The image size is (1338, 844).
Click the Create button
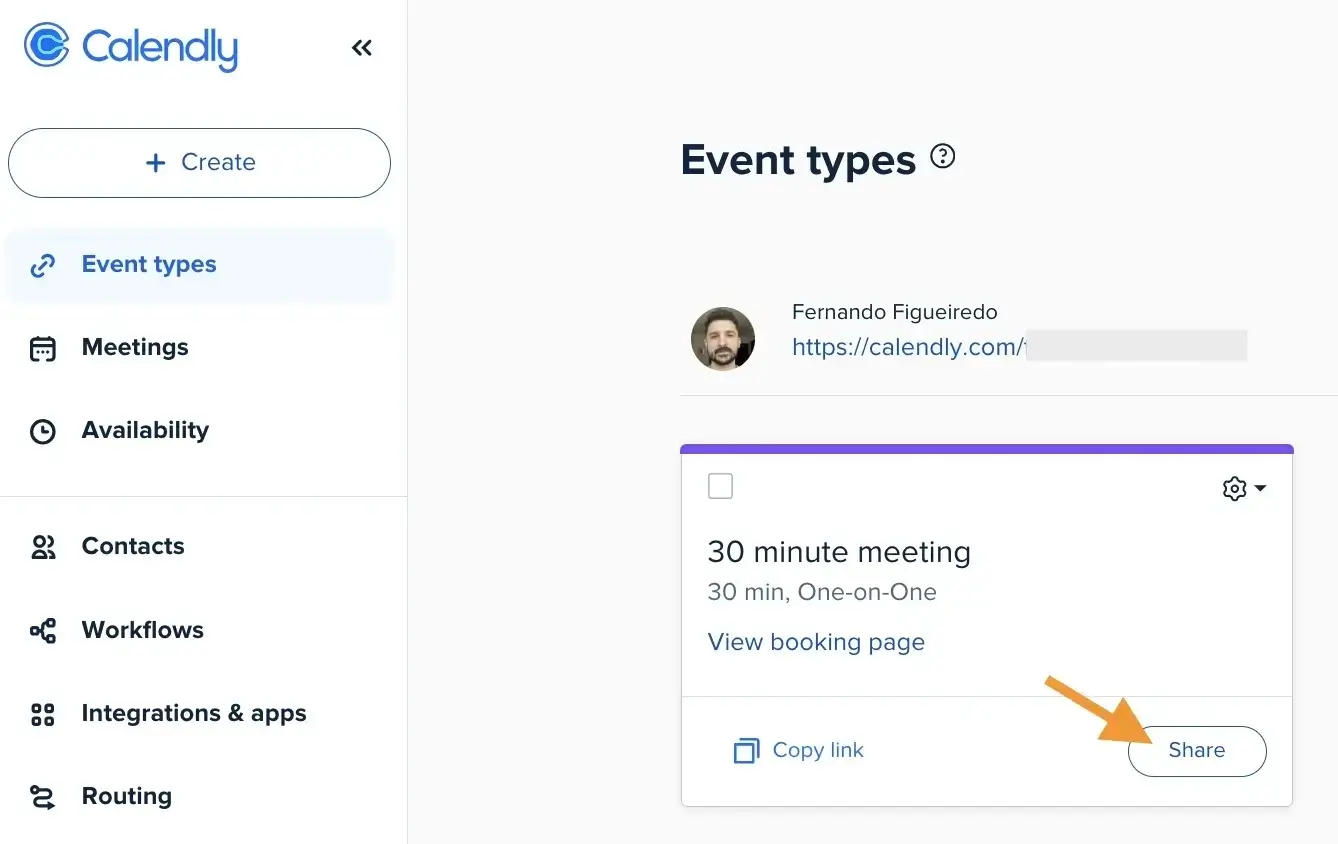pyautogui.click(x=199, y=162)
